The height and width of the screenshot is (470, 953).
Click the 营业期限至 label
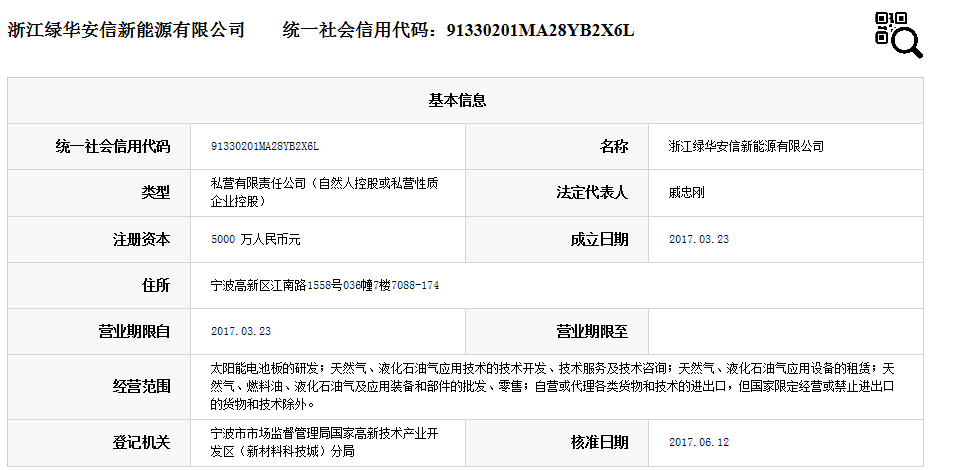tap(592, 331)
